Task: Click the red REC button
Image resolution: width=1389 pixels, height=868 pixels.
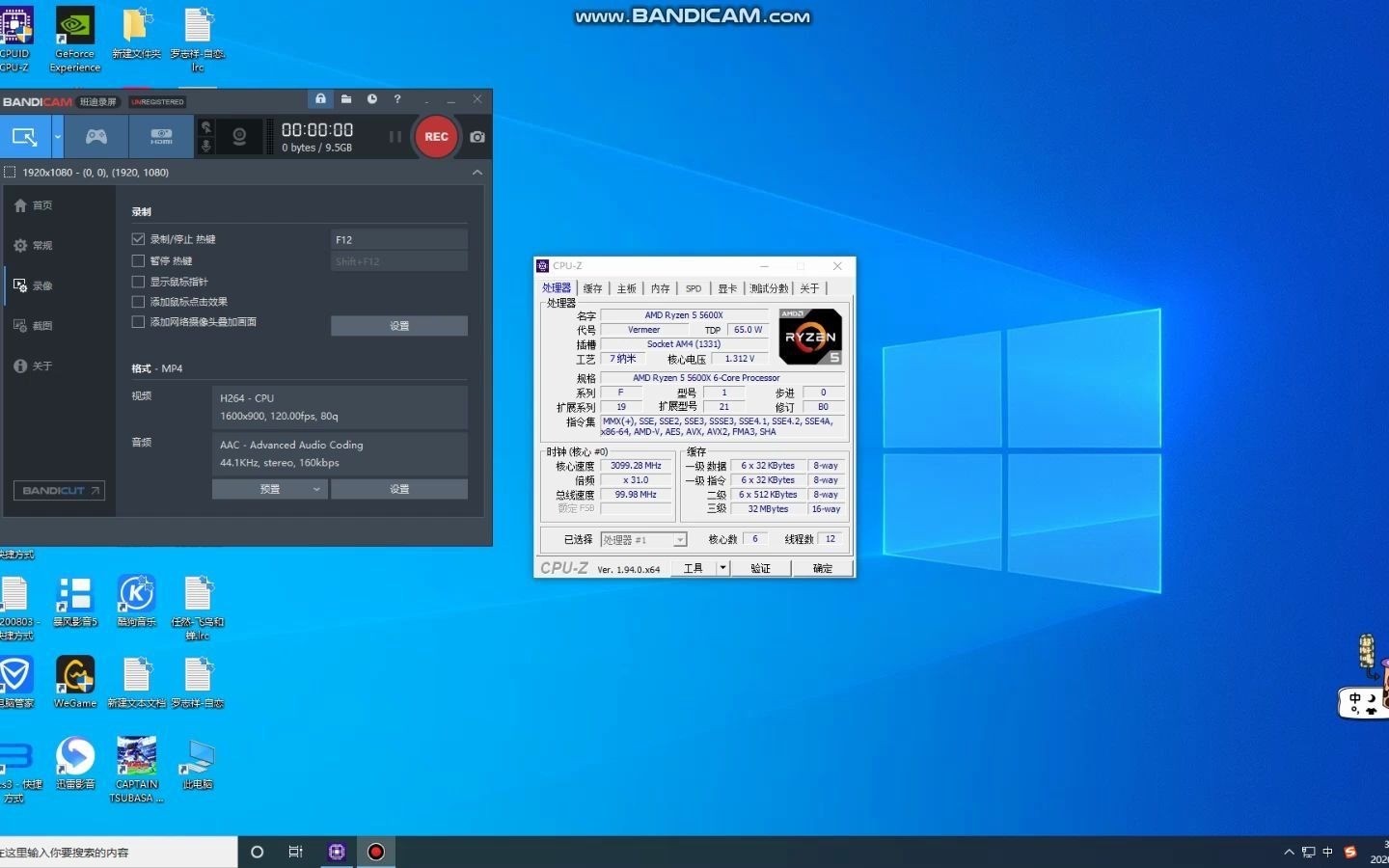Action: click(436, 137)
